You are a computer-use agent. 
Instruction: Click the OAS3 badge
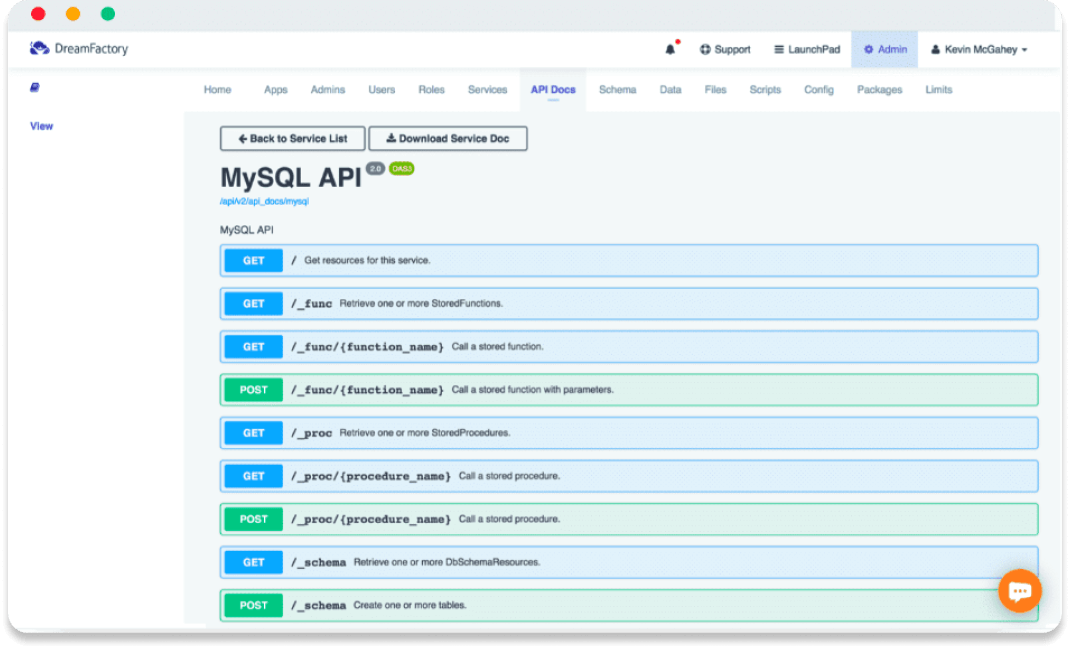[401, 169]
